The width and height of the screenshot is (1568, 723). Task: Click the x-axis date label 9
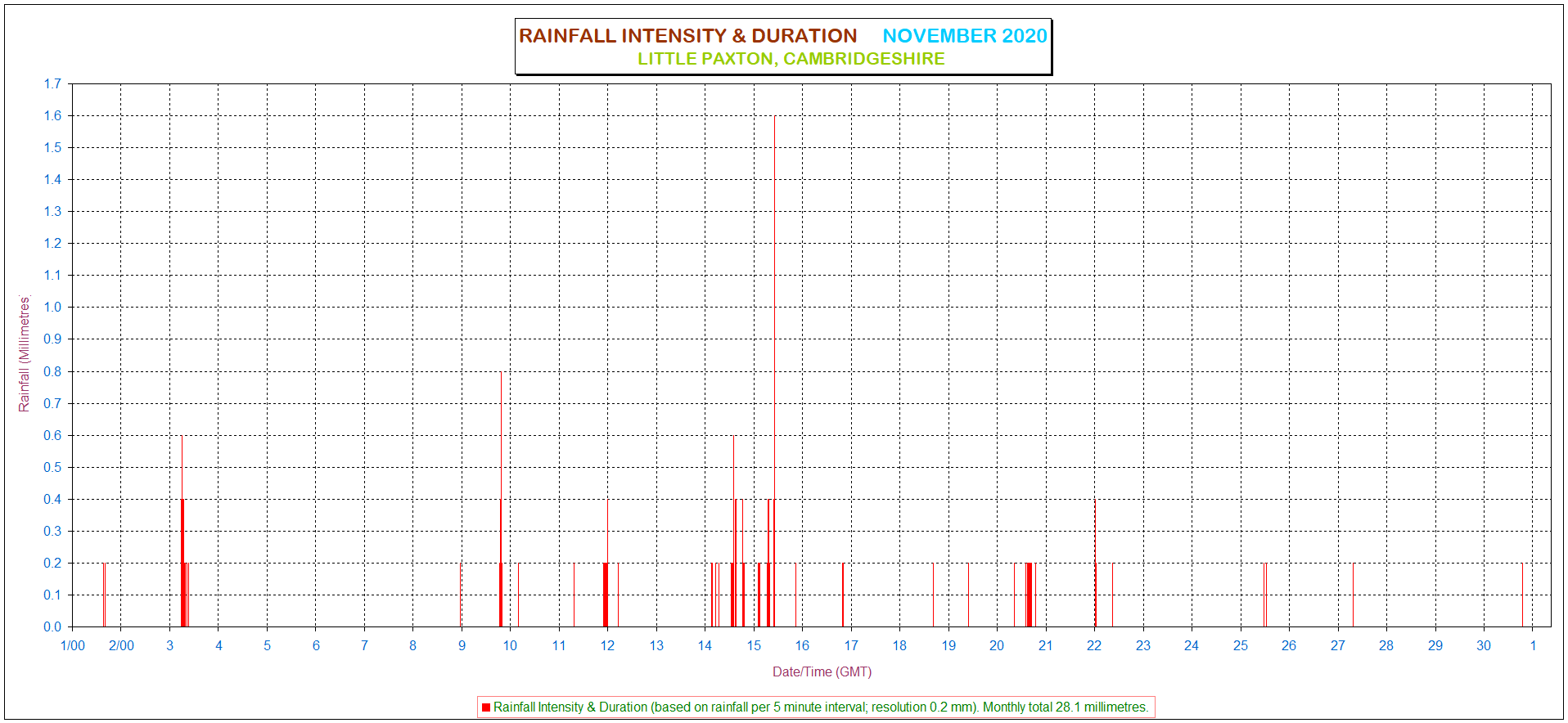click(462, 645)
